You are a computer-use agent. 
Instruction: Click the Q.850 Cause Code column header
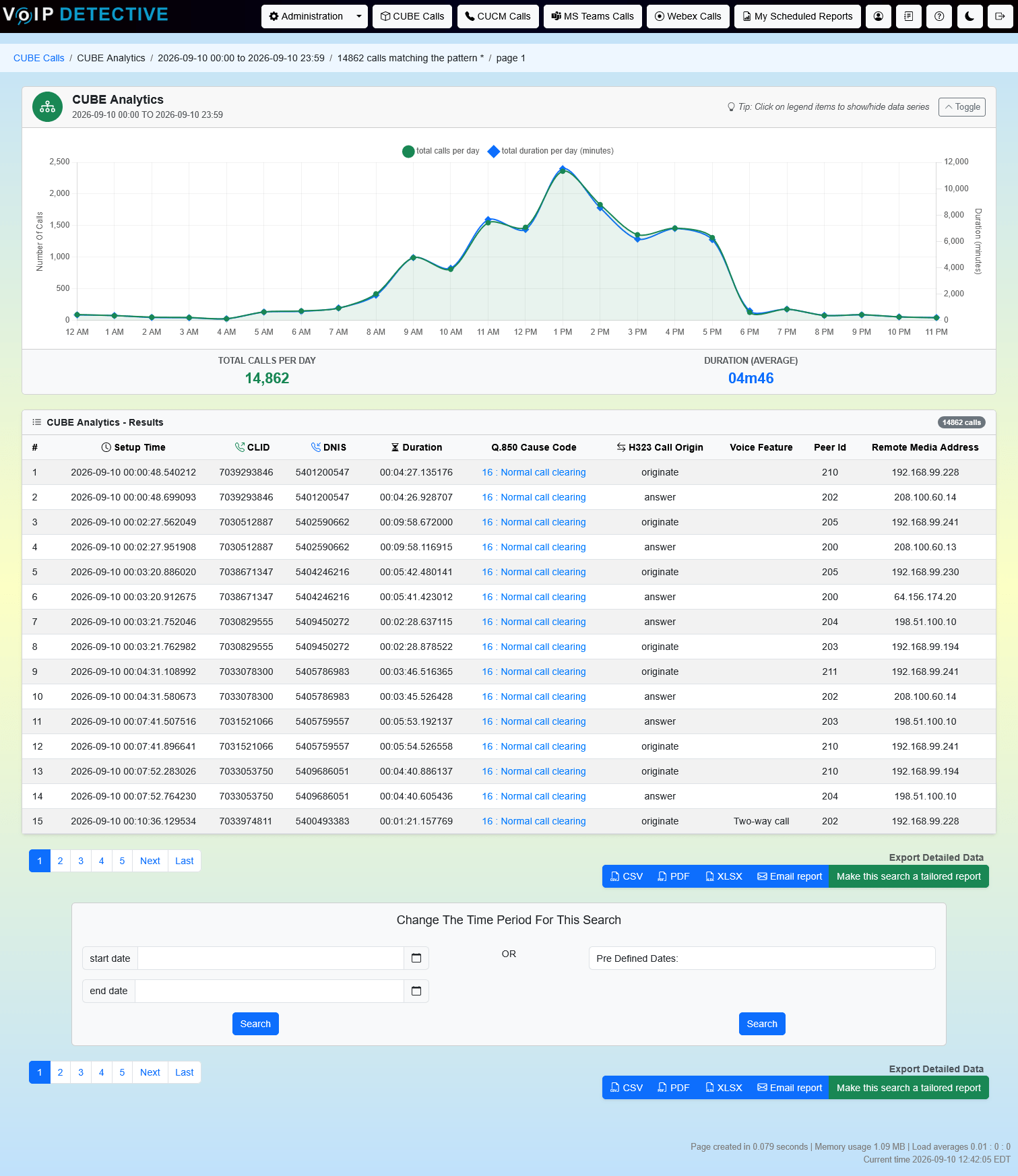534,447
